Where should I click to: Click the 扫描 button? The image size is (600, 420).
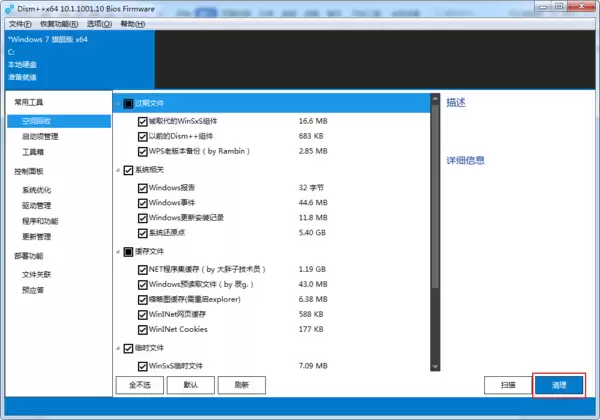(x=508, y=385)
